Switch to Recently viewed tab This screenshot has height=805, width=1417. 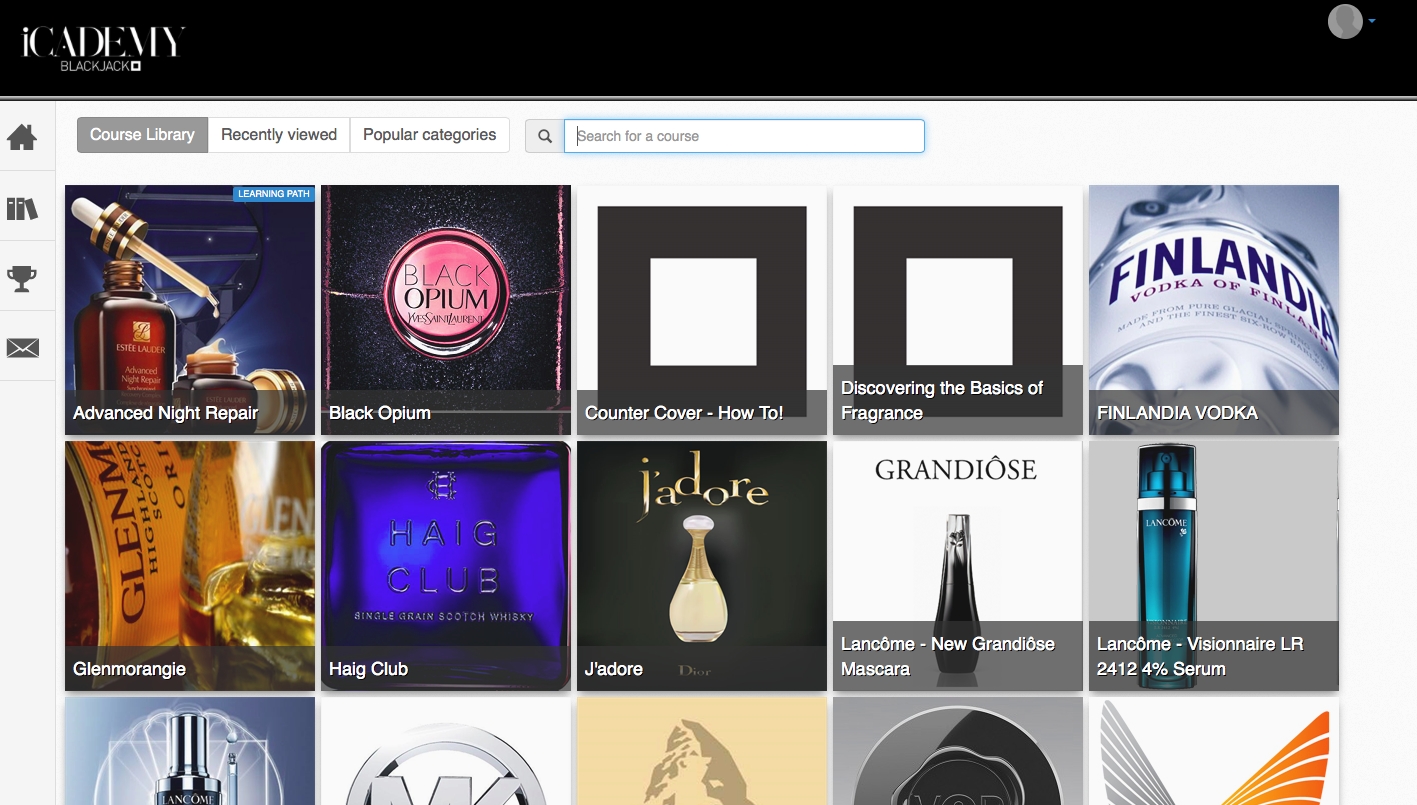tap(279, 135)
